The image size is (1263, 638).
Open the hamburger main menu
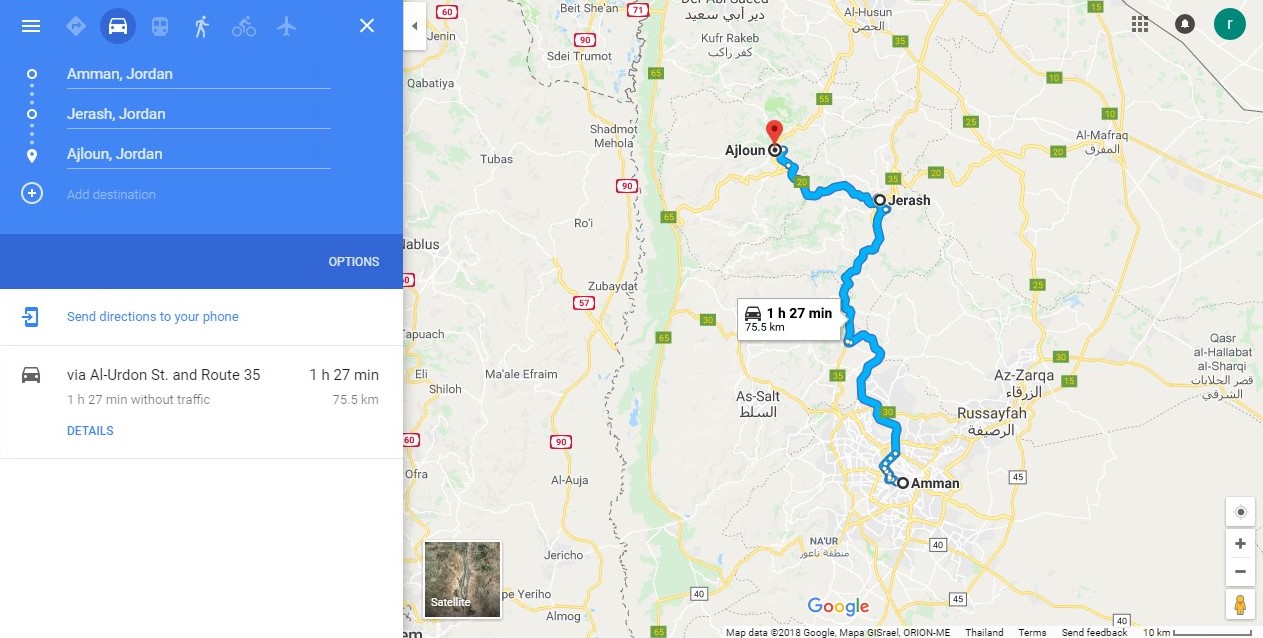[x=31, y=26]
